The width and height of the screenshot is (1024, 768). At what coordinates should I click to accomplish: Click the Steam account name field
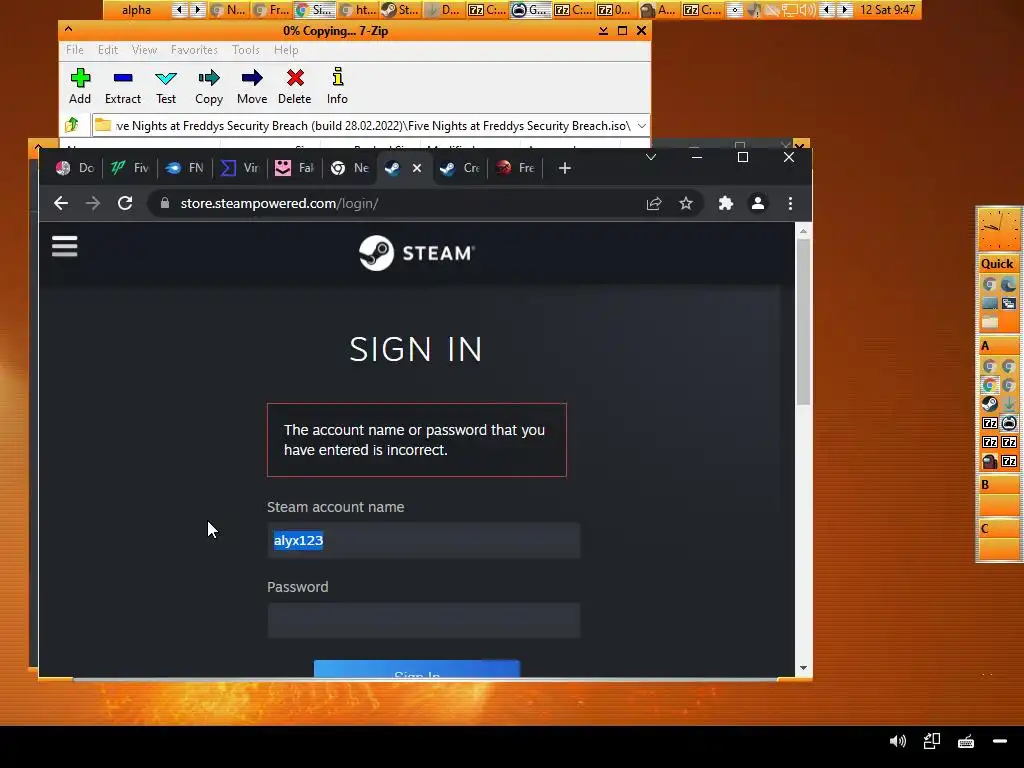423,540
